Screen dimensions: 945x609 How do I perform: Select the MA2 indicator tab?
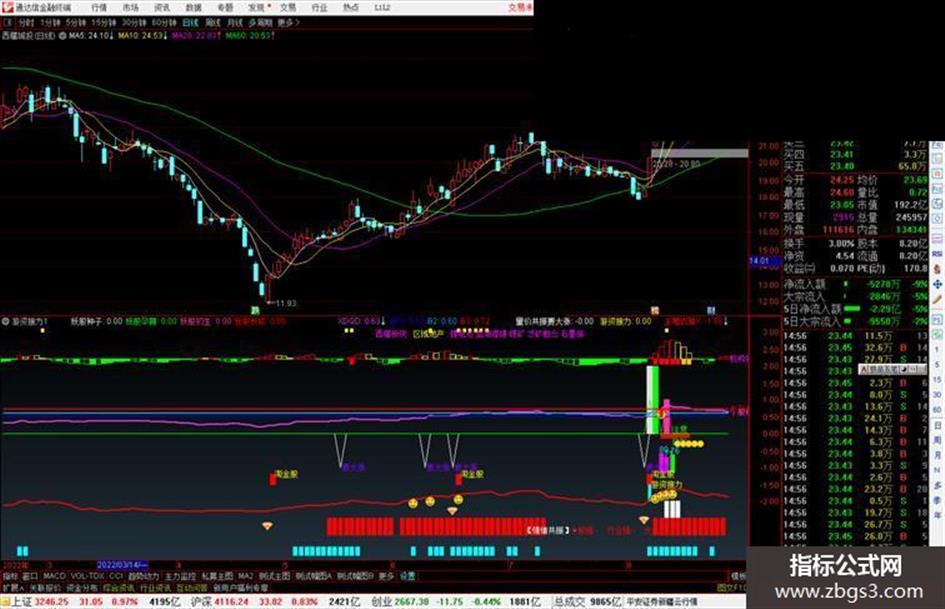click(x=245, y=576)
